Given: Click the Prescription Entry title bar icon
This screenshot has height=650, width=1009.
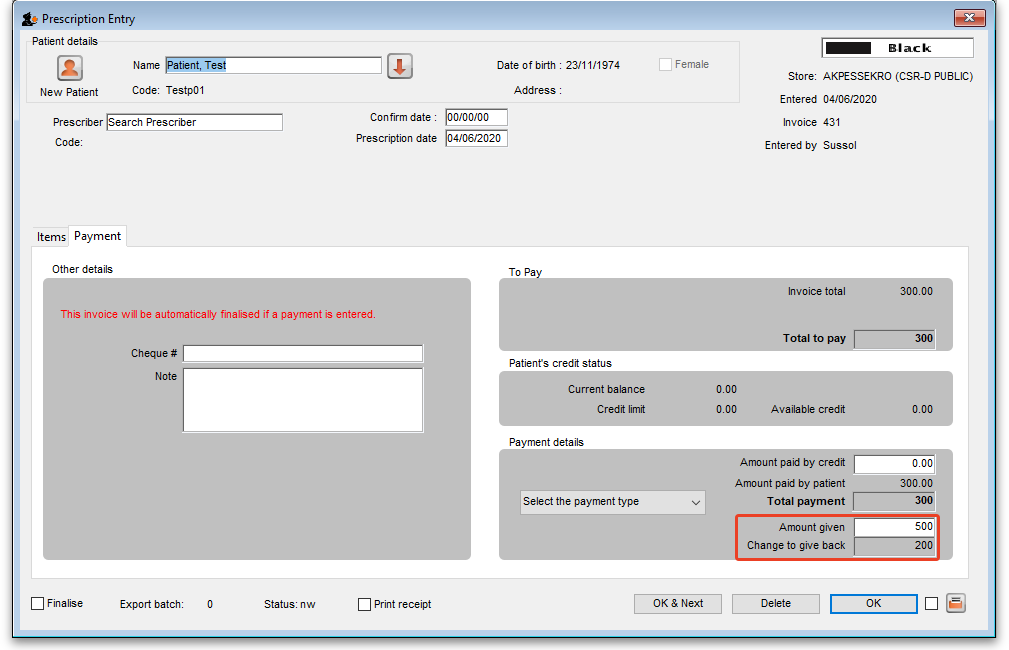Looking at the screenshot, I should tap(29, 19).
